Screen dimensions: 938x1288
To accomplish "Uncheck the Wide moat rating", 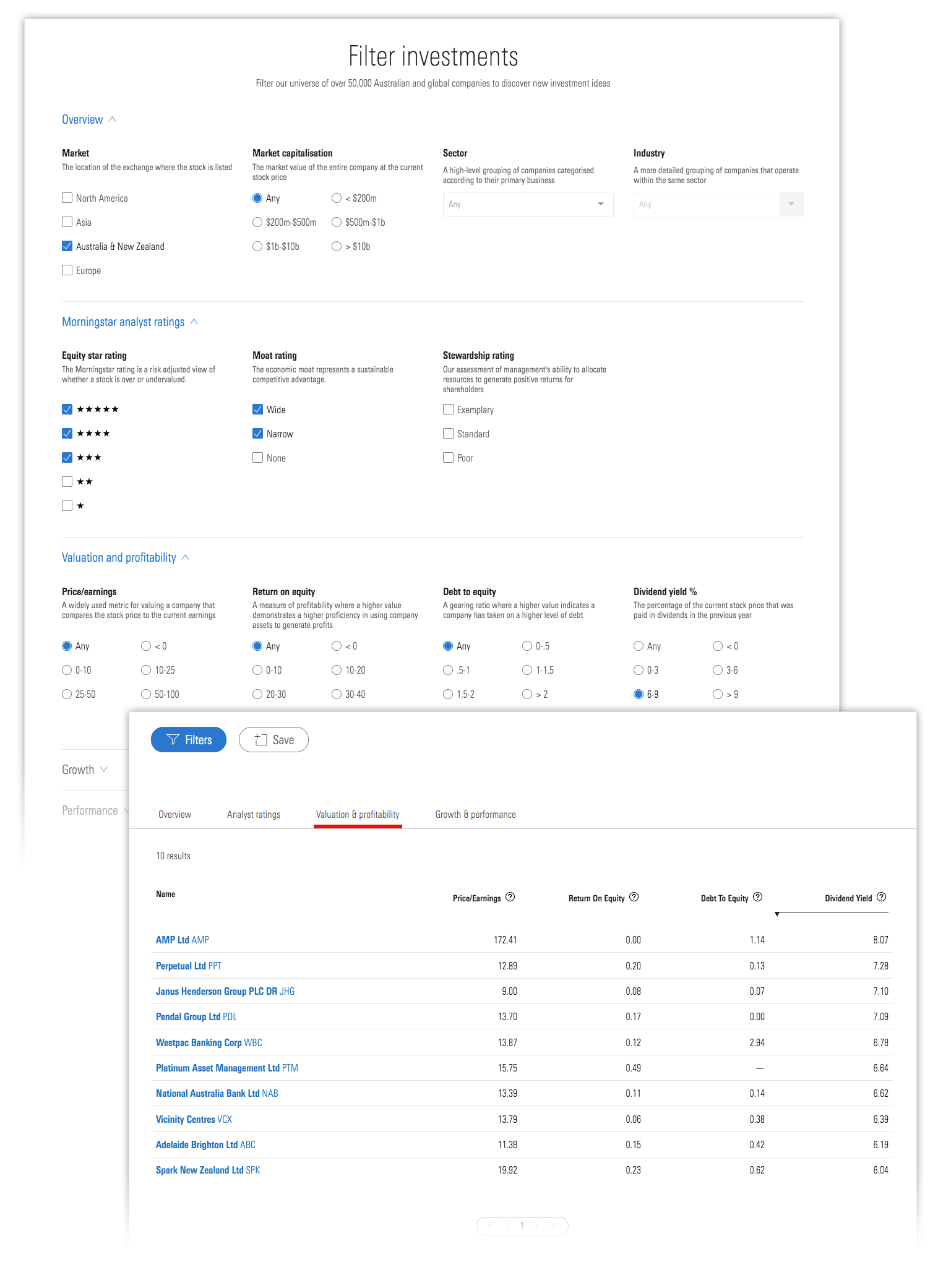I will [258, 410].
